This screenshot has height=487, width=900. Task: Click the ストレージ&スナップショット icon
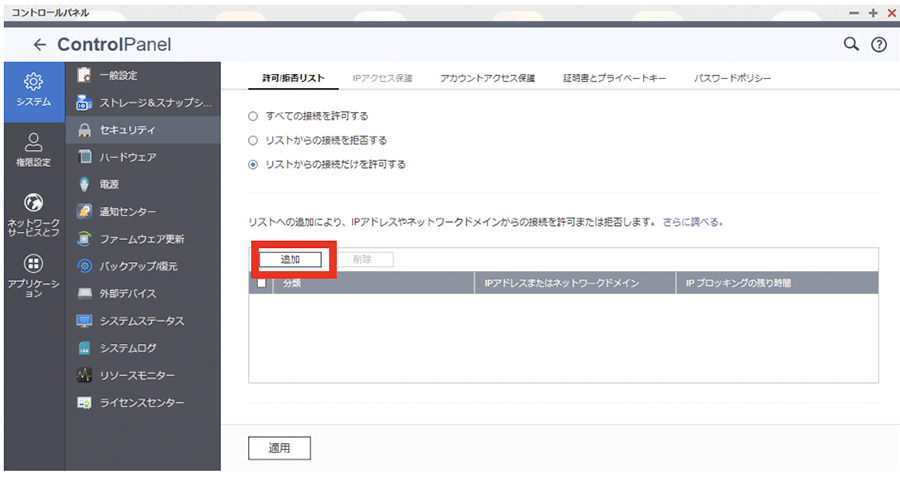click(84, 103)
